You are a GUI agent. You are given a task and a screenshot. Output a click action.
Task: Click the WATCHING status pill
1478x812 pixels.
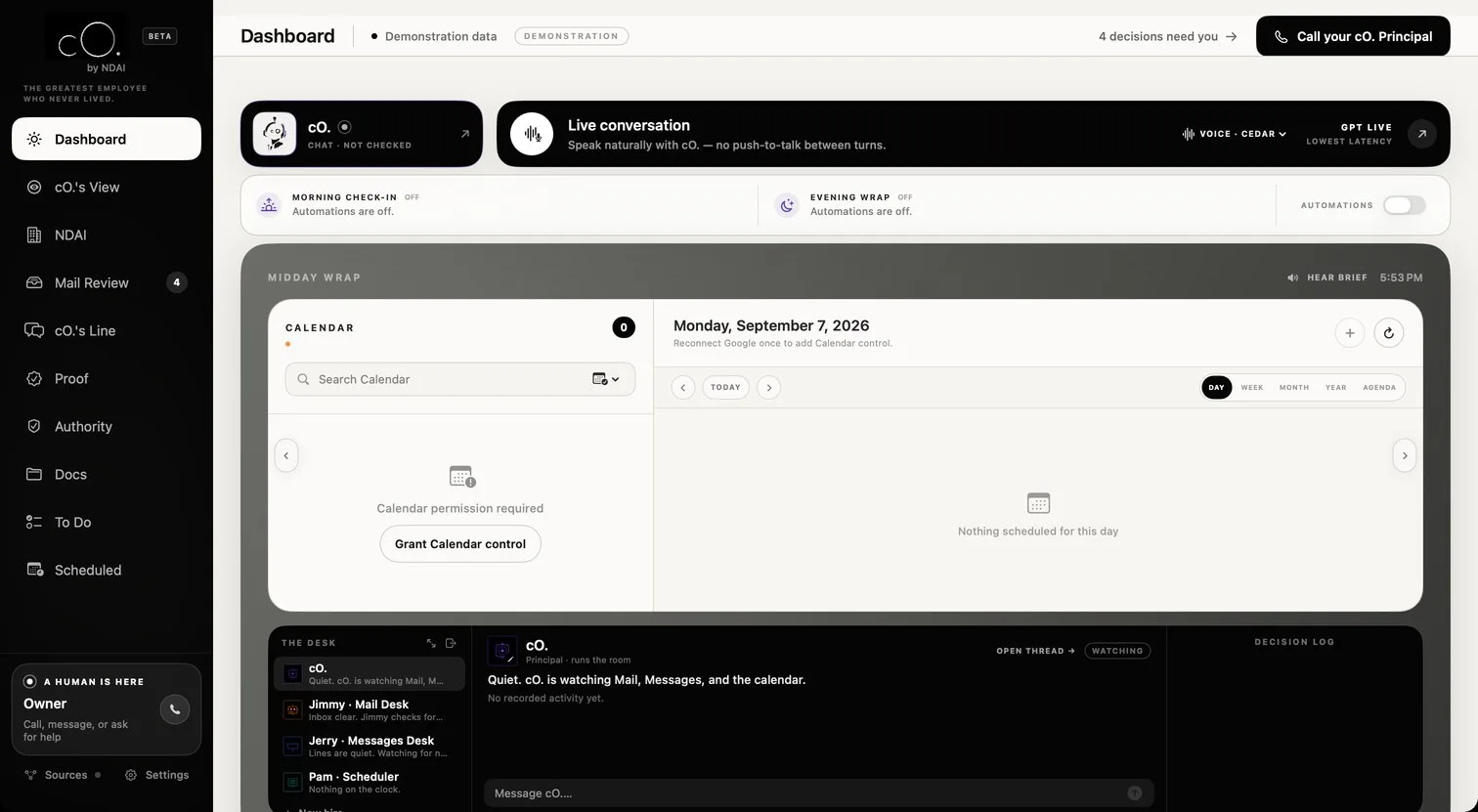click(1117, 651)
